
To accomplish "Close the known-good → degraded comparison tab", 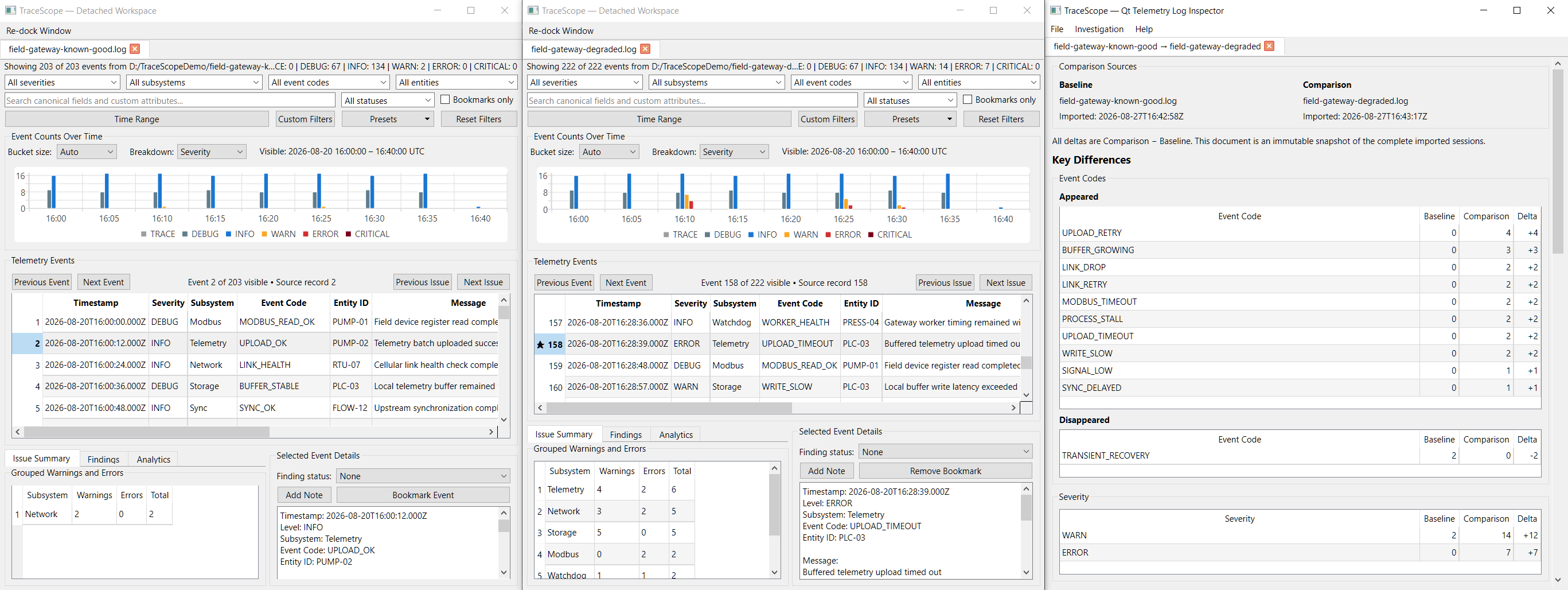I will (1269, 46).
